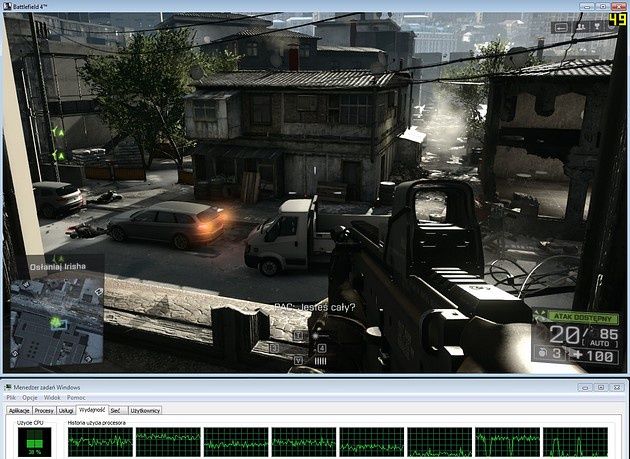Click the magazine ammo count 20
Viewport: 630px width, 459px height.
coord(565,334)
